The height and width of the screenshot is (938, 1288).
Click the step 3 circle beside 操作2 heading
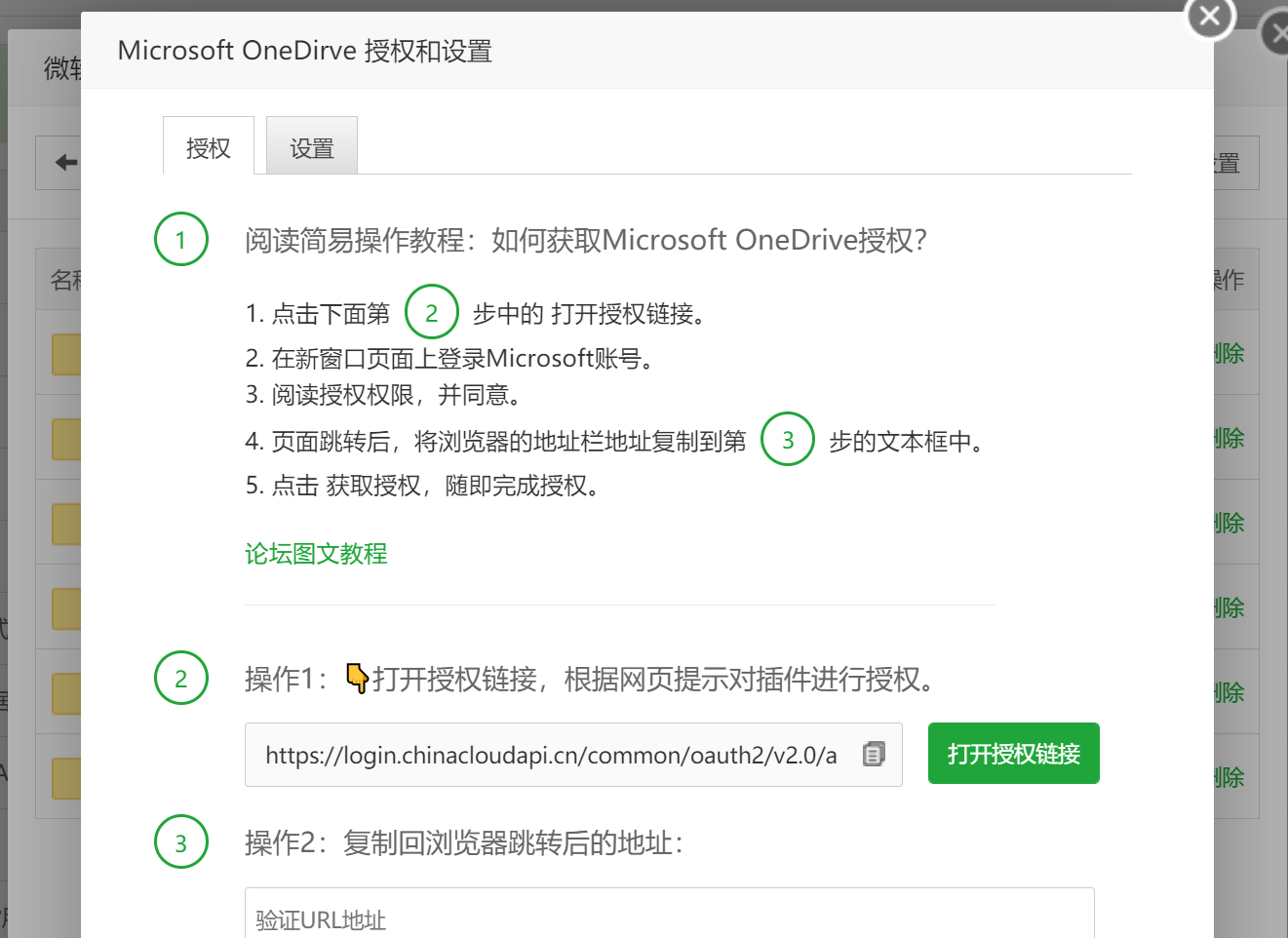181,841
